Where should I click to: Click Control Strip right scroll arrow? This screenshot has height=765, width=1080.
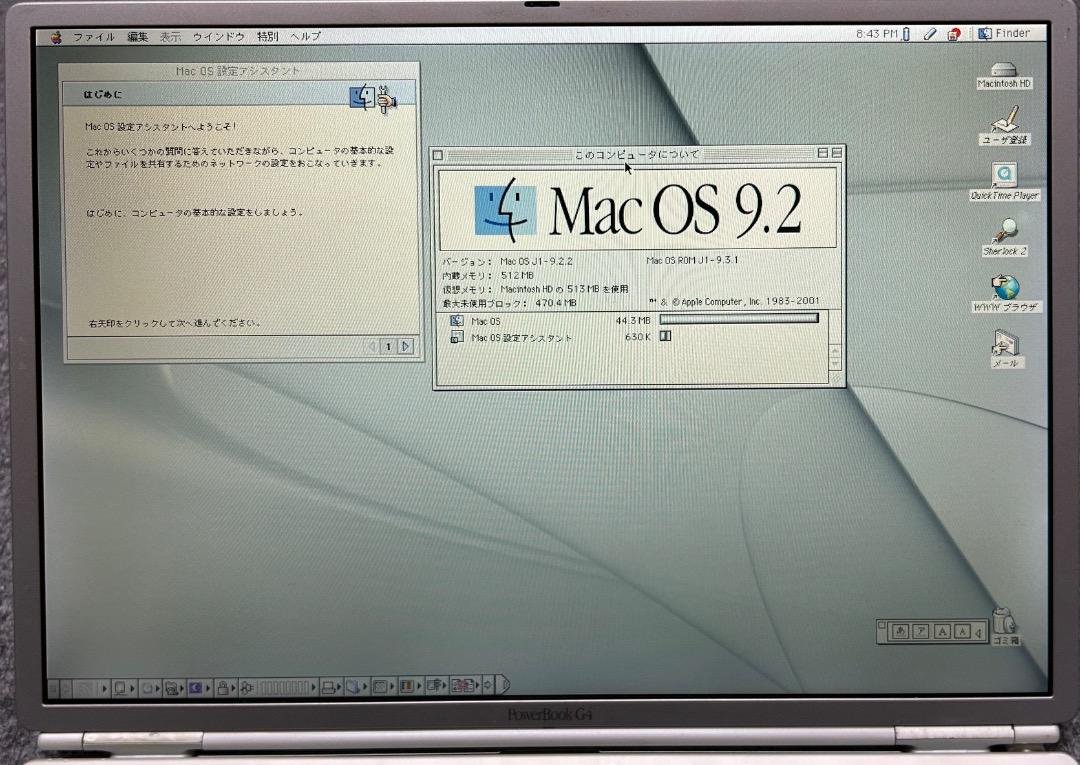pos(488,685)
